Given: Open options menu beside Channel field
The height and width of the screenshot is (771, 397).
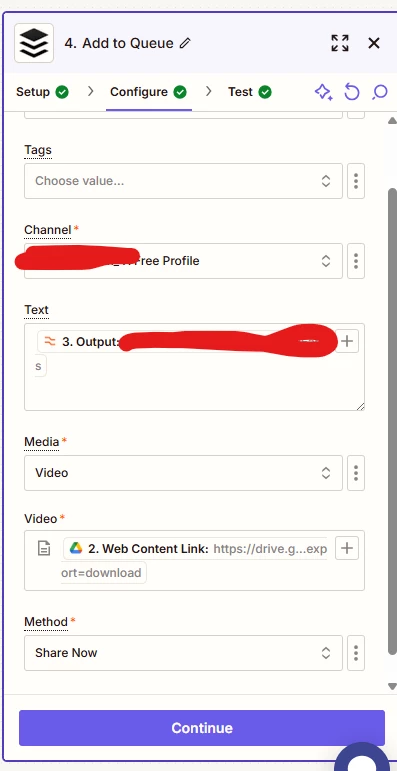Looking at the screenshot, I should (356, 261).
